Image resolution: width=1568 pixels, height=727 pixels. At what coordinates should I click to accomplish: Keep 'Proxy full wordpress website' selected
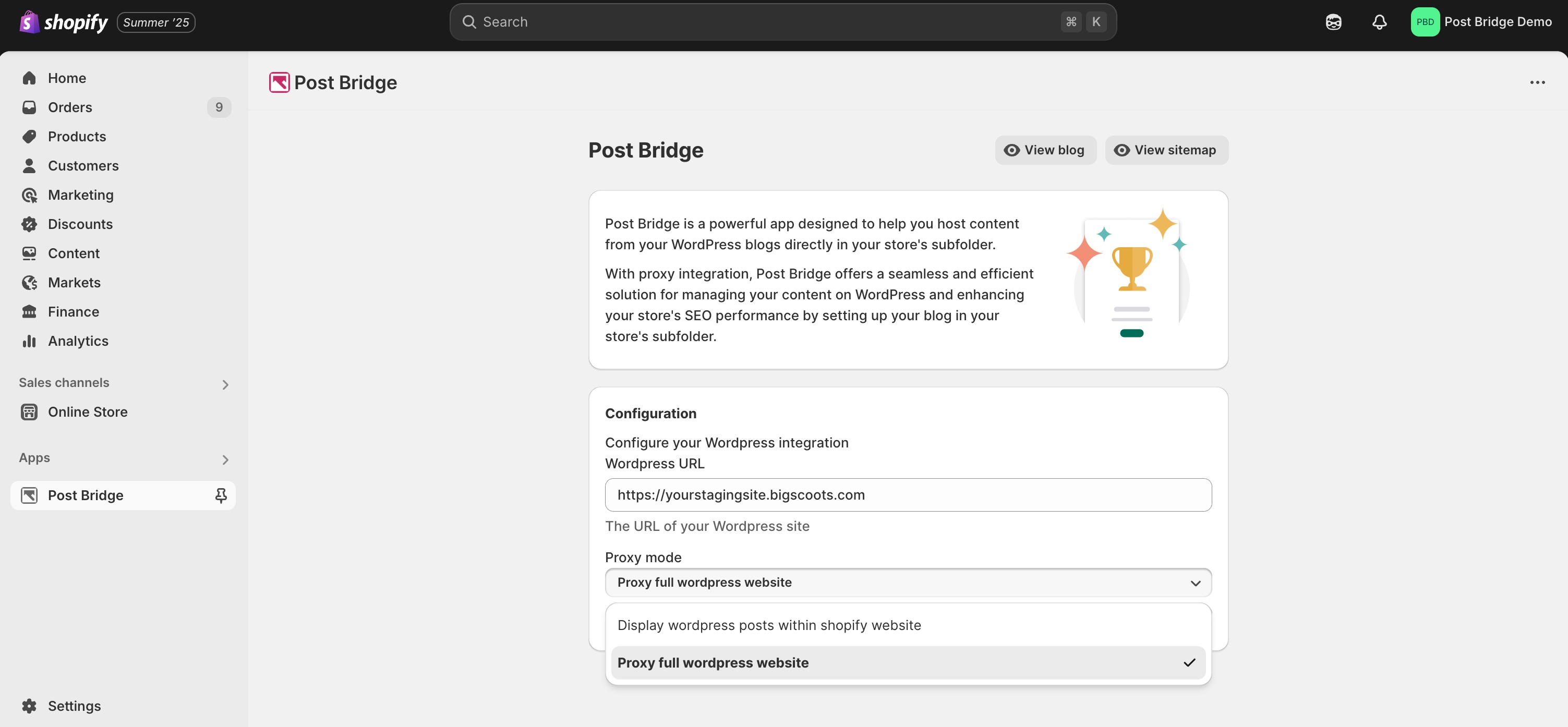click(713, 662)
